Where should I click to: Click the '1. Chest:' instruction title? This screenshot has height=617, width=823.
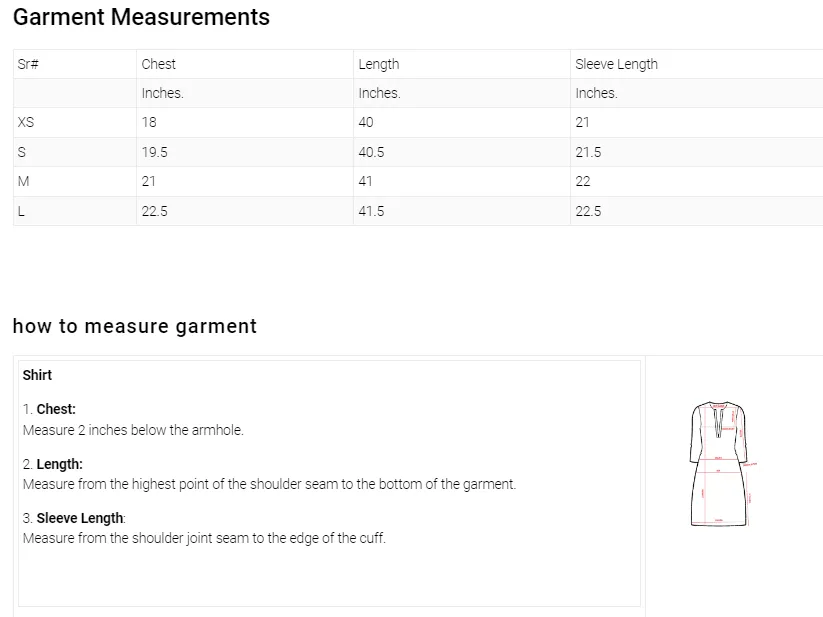click(50, 409)
